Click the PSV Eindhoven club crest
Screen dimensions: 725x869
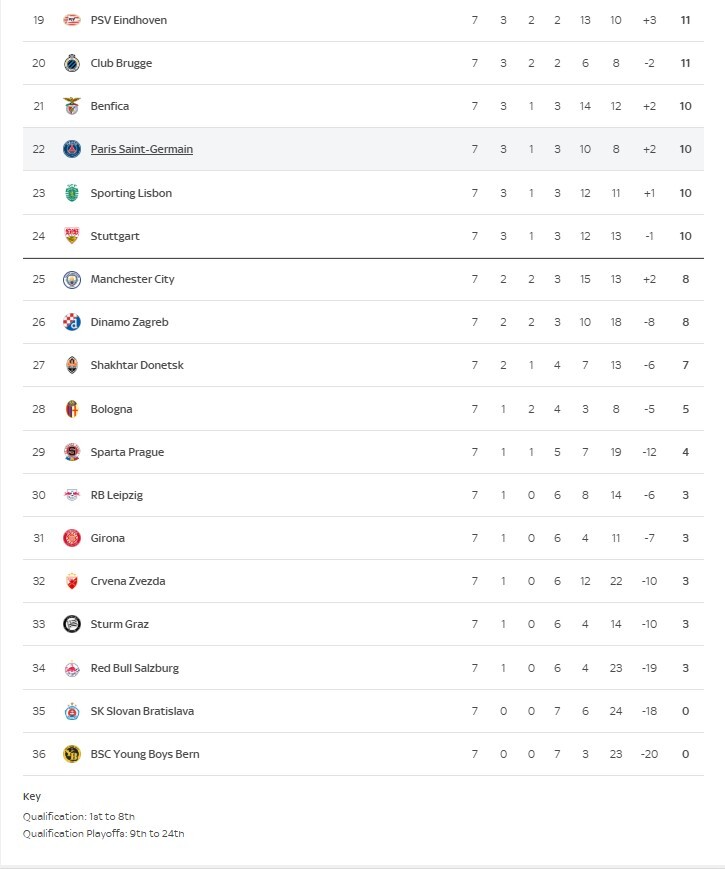click(72, 21)
